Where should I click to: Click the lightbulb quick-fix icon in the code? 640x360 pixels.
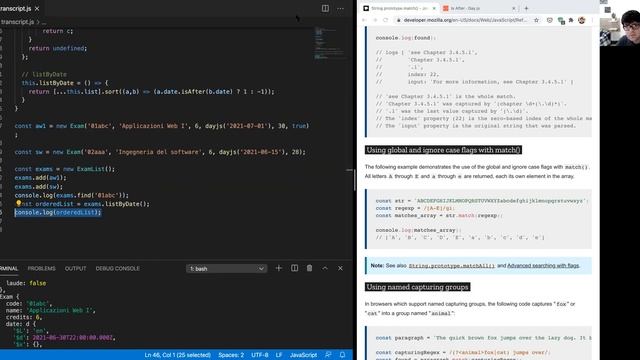(18, 203)
